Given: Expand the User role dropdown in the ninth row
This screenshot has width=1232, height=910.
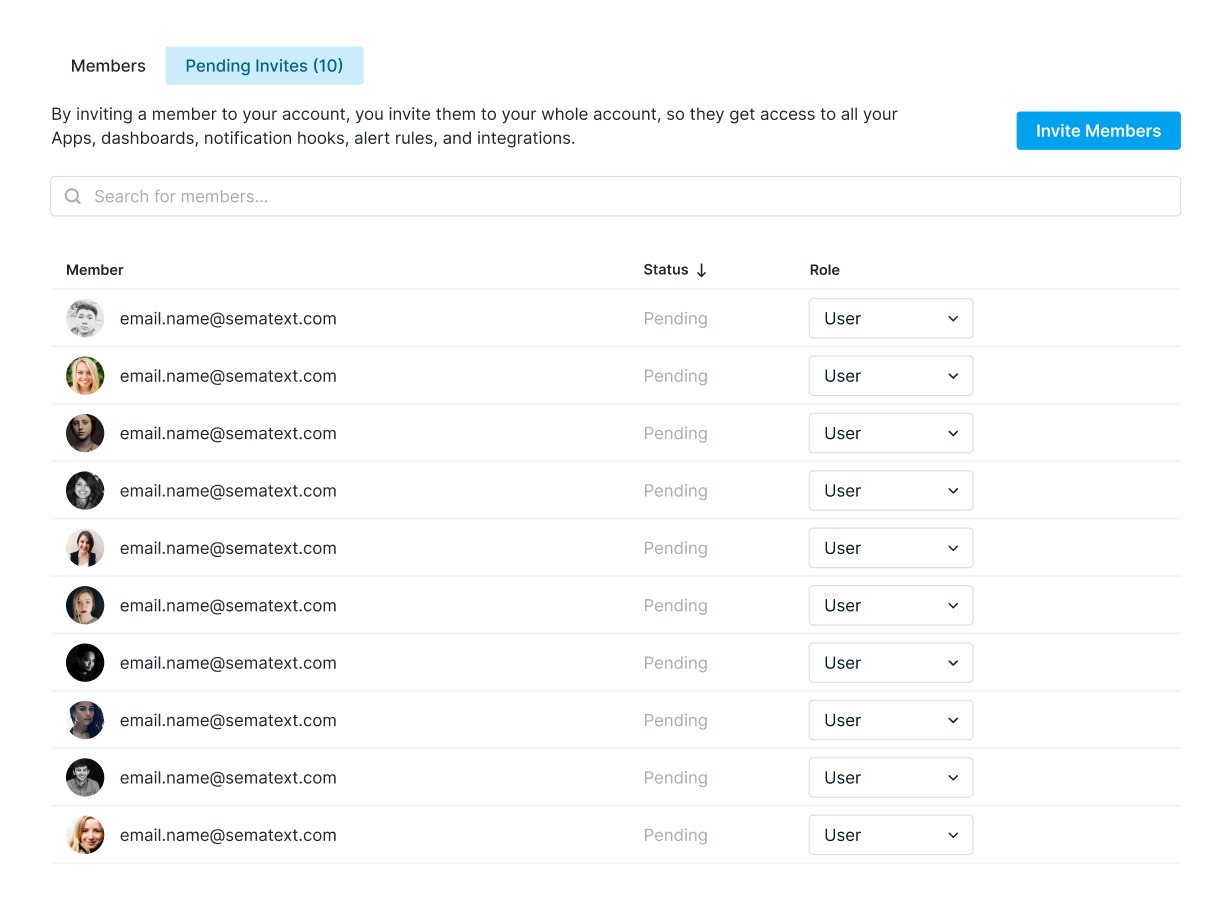Looking at the screenshot, I should click(x=891, y=777).
